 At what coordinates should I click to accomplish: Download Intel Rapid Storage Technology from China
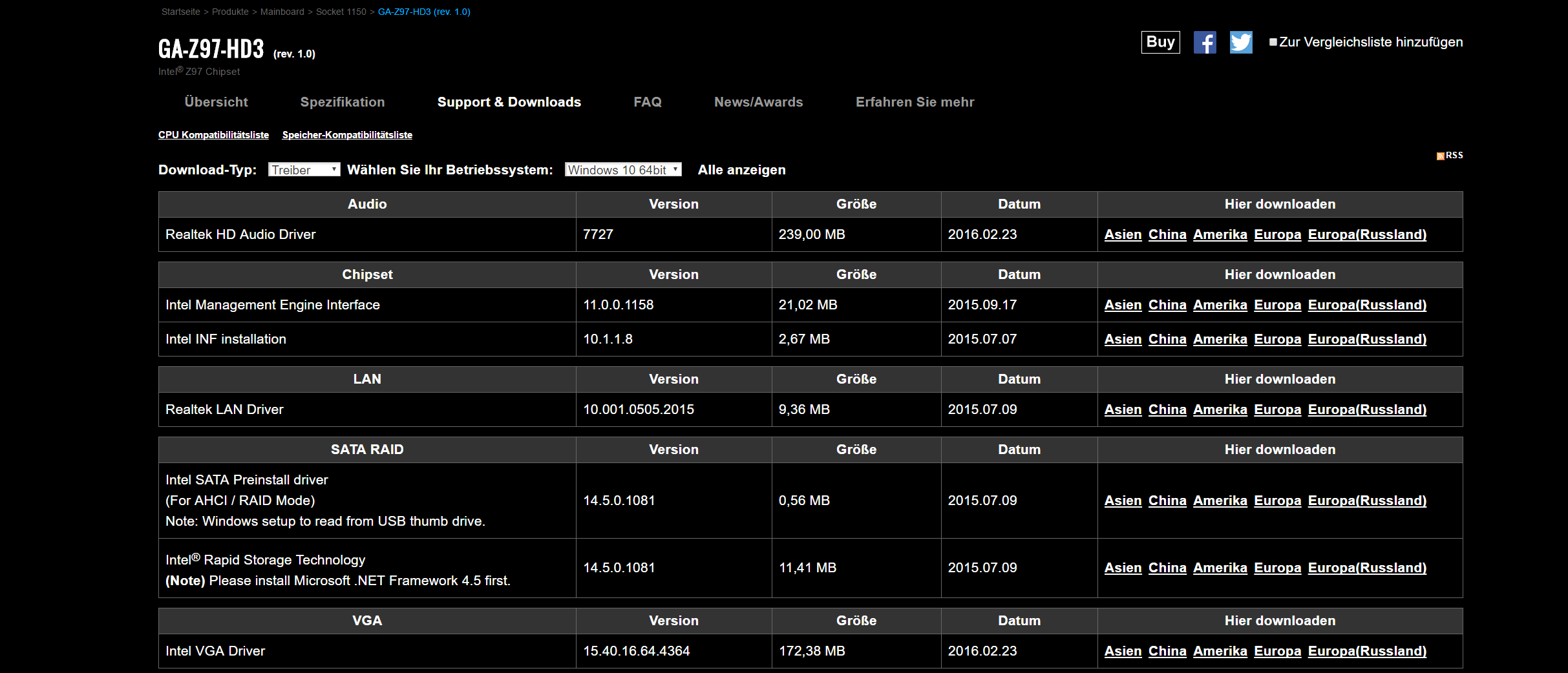1167,568
